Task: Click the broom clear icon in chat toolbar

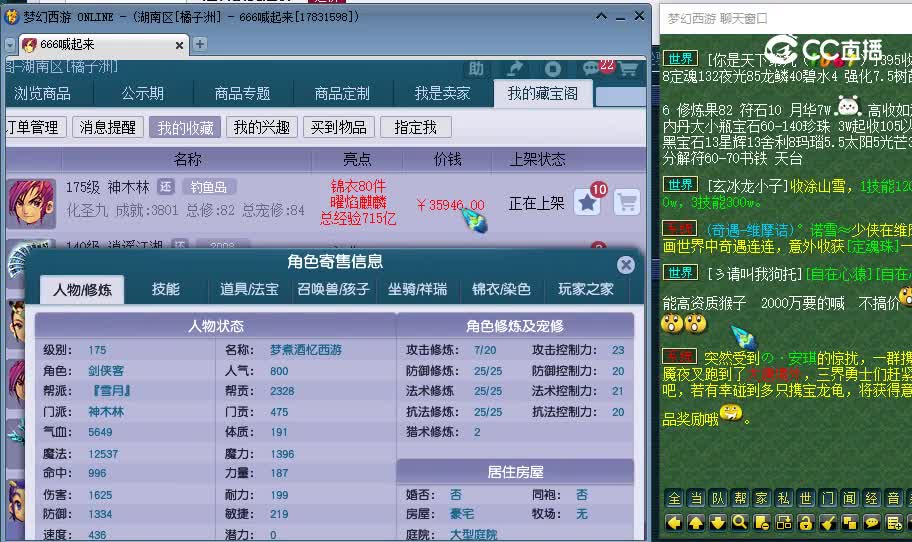Action: pos(828,523)
